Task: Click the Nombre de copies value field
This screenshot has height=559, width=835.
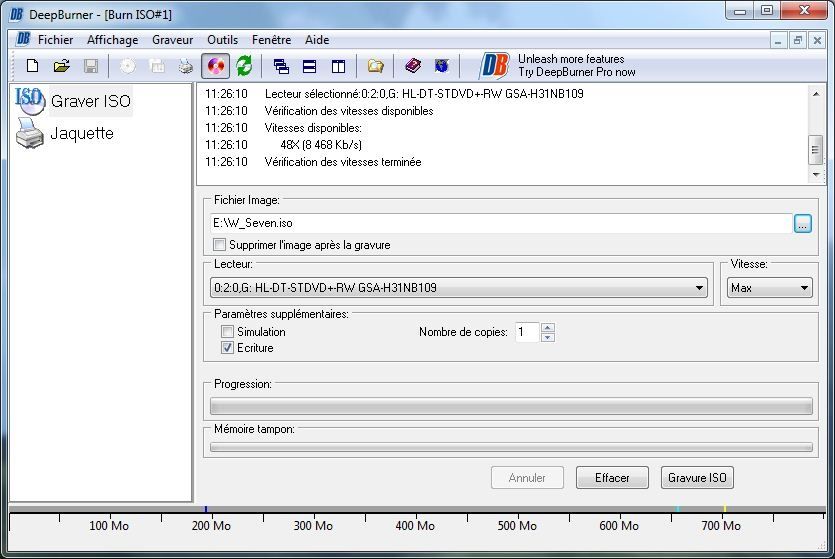Action: tap(527, 332)
